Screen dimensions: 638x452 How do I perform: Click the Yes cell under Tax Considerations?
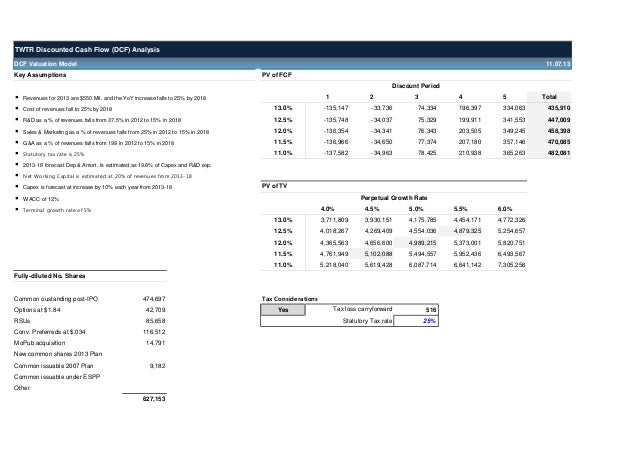tap(283, 310)
